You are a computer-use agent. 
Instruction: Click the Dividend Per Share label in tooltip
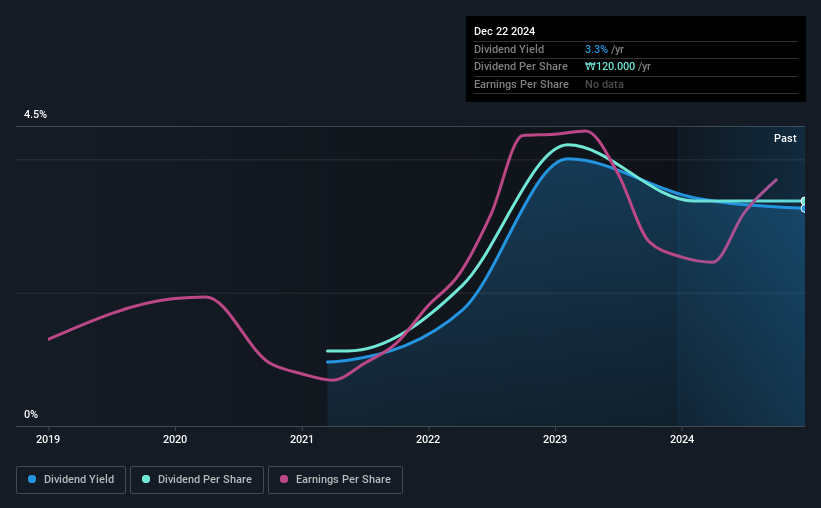coord(520,67)
